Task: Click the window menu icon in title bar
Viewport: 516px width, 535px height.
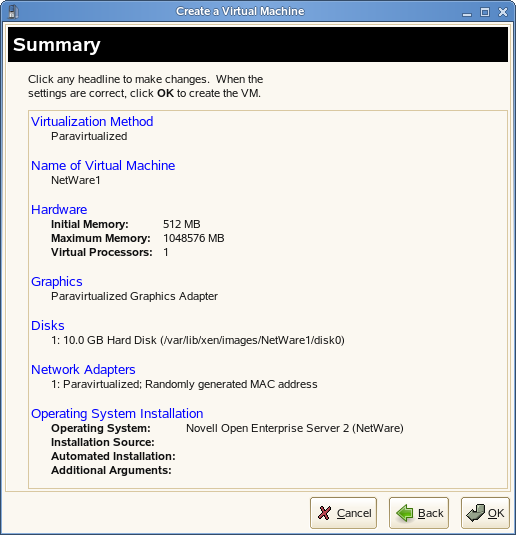Action: coord(13,12)
